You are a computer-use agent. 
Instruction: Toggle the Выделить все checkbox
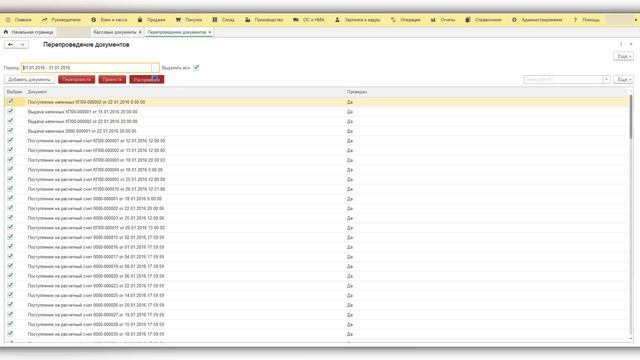[x=196, y=67]
